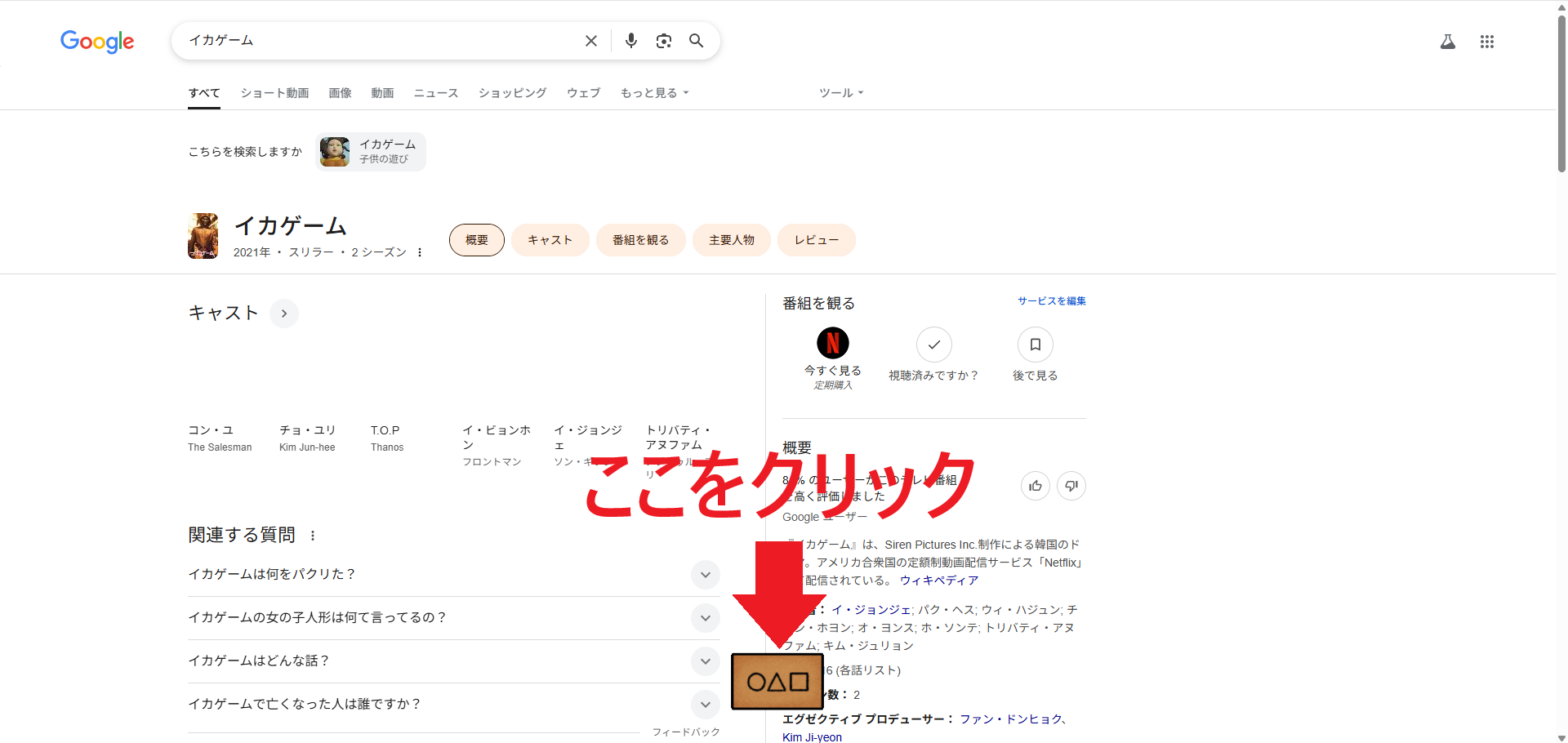
Task: Switch to 画像 tab
Action: coord(340,93)
